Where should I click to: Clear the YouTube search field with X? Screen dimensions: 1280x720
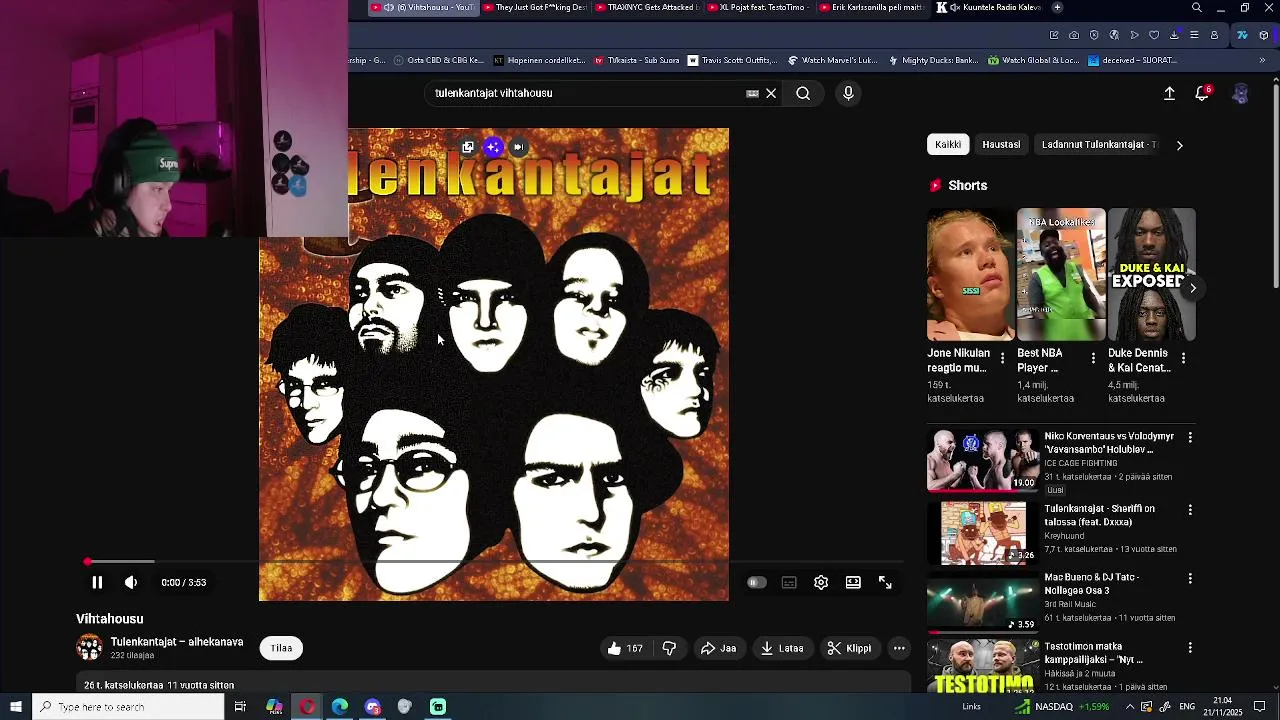pyautogui.click(x=771, y=93)
